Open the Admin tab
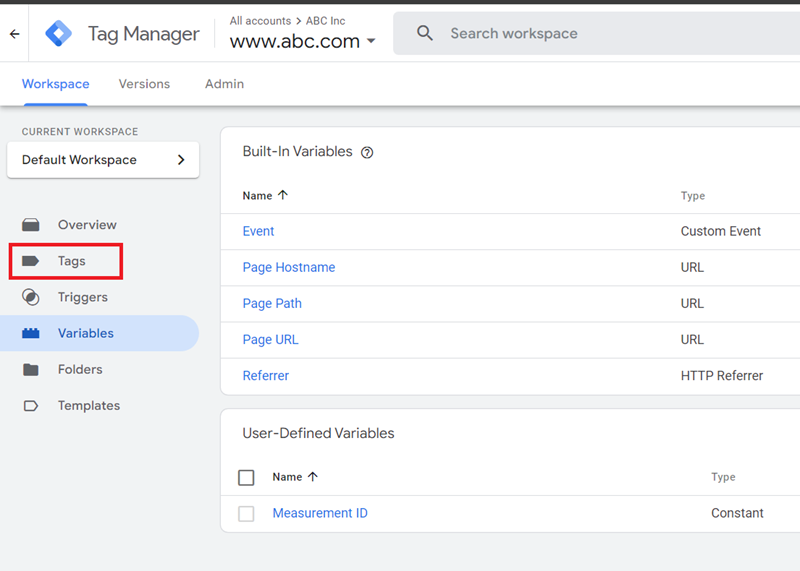 click(x=224, y=84)
